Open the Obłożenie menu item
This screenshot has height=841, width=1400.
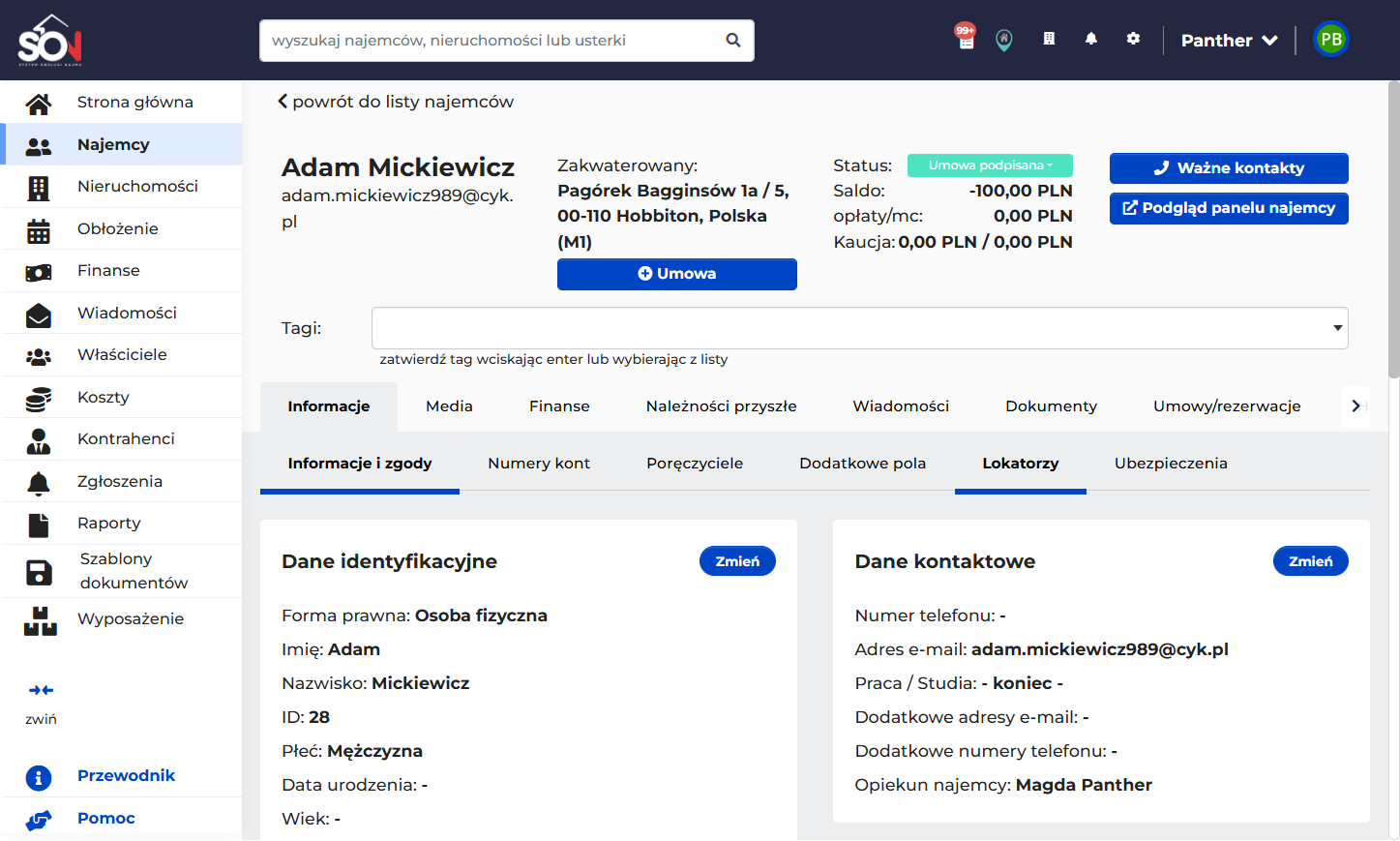pyautogui.click(x=122, y=229)
